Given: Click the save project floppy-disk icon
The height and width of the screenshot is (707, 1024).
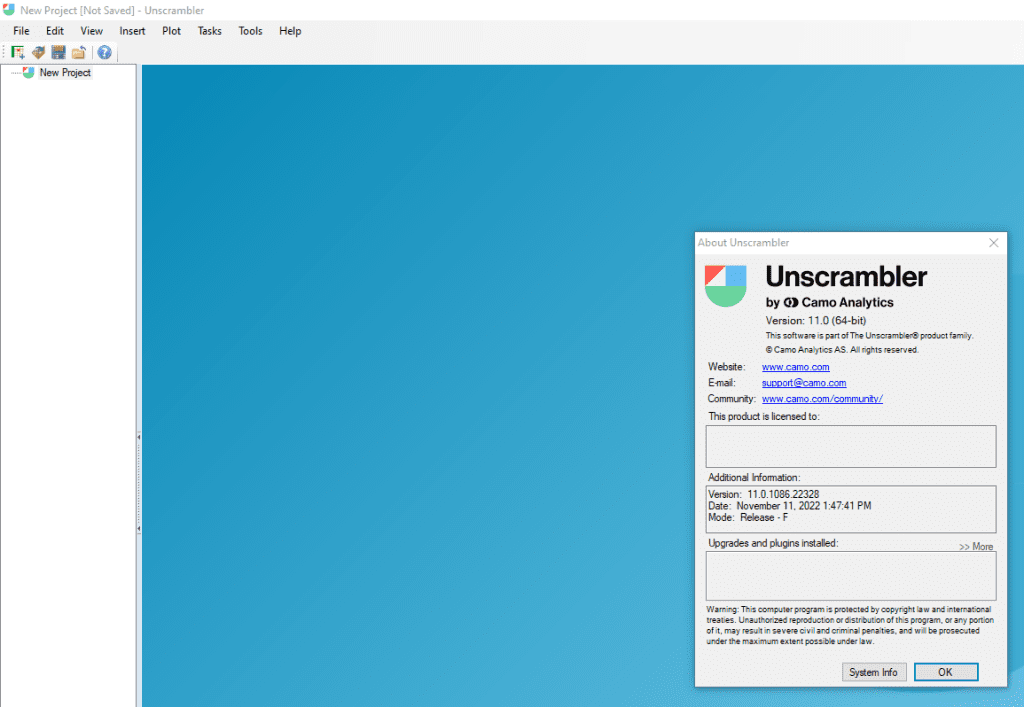Looking at the screenshot, I should (58, 52).
